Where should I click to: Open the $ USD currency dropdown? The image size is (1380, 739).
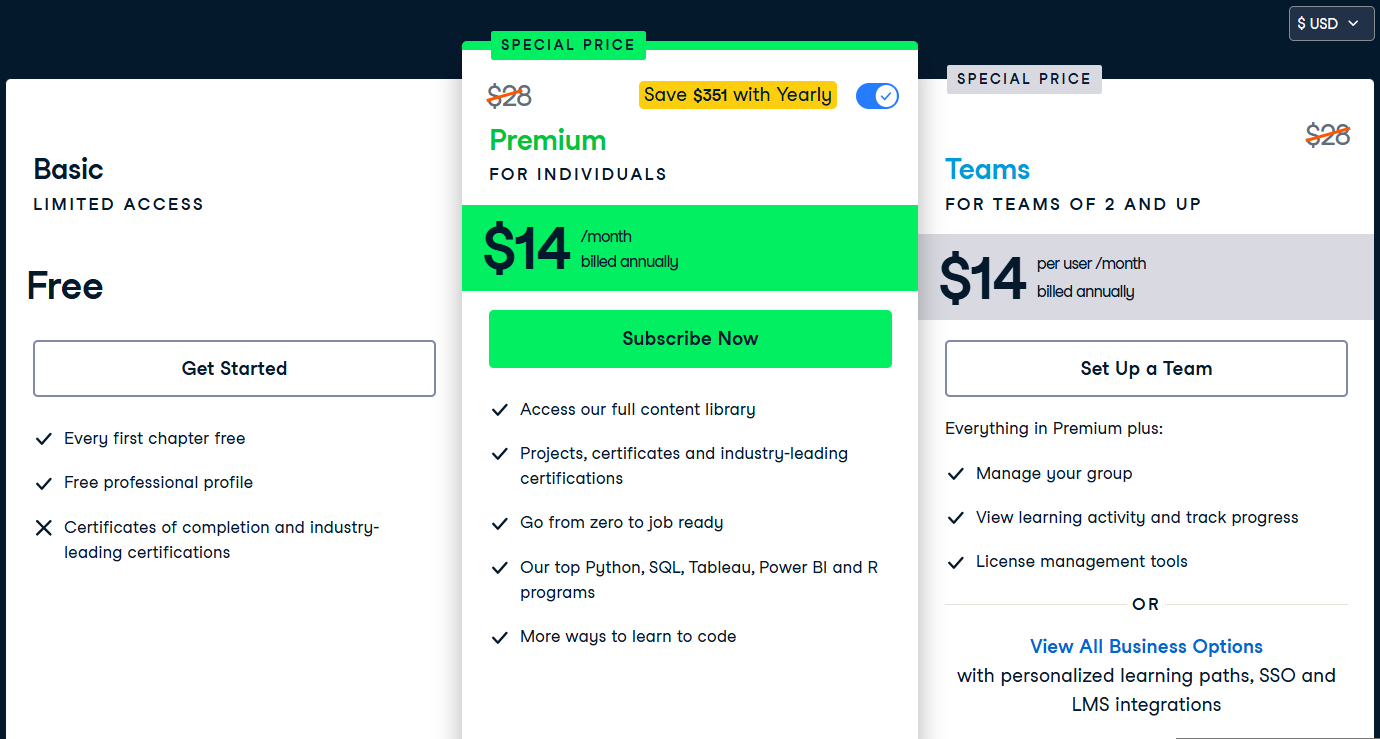coord(1331,23)
